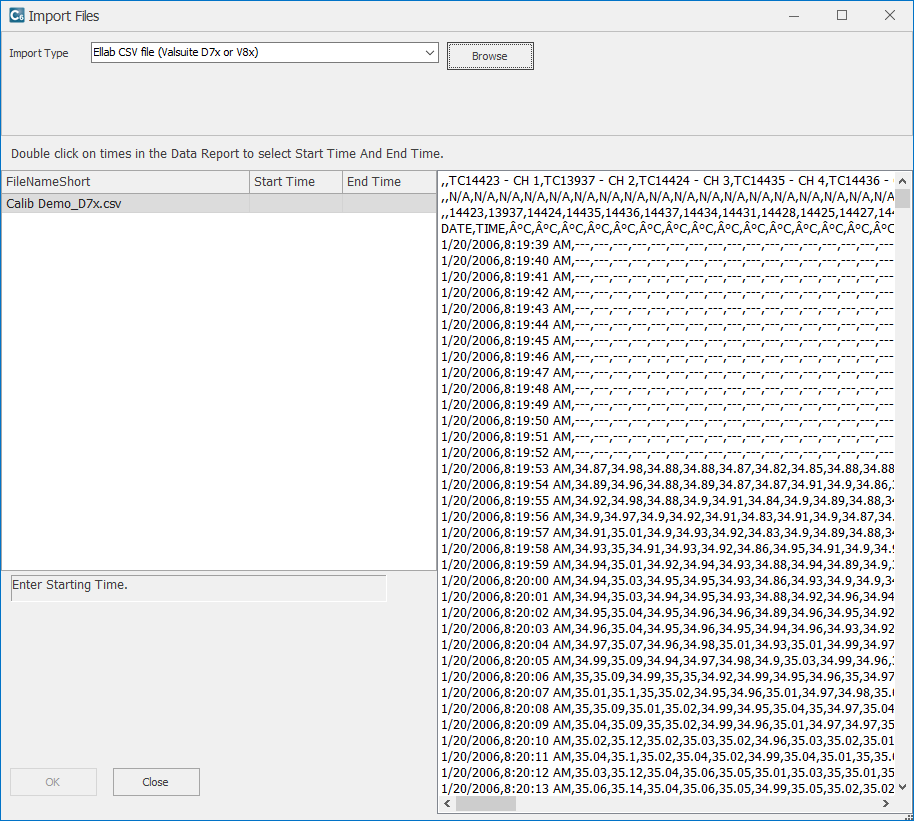Click the Enter Starting Time field
Image resolution: width=914 pixels, height=821 pixels.
coord(198,587)
